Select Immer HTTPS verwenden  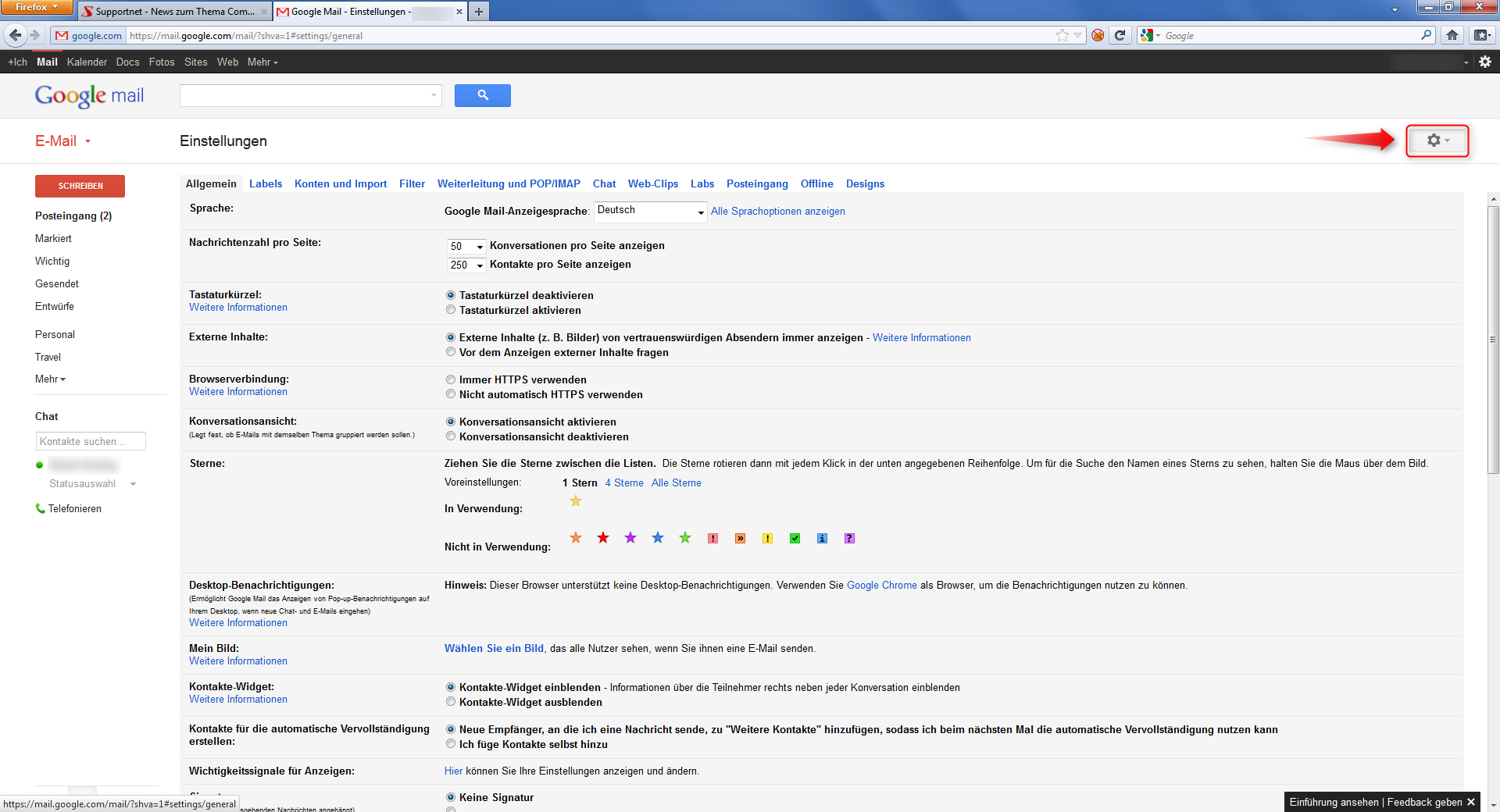tap(451, 379)
